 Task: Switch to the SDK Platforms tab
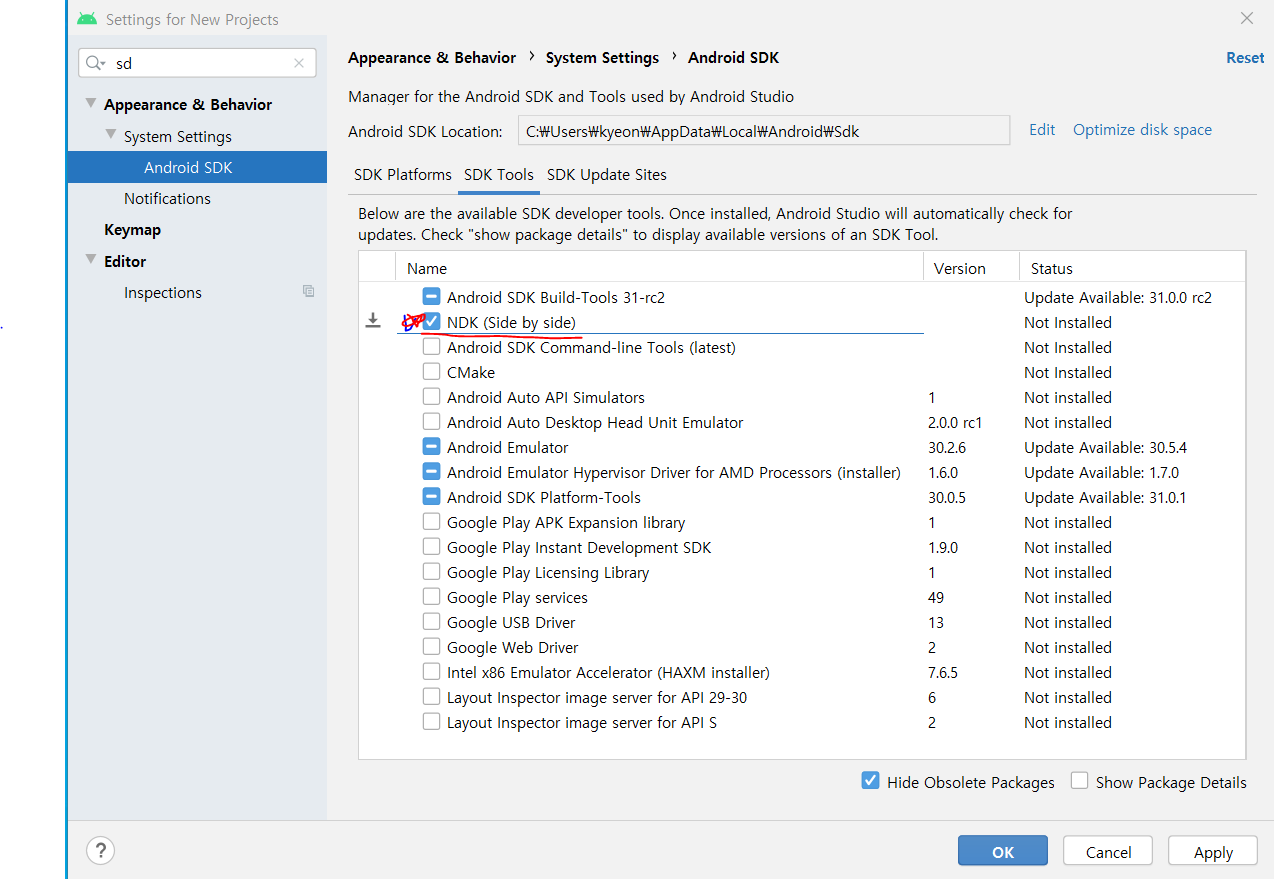point(403,174)
